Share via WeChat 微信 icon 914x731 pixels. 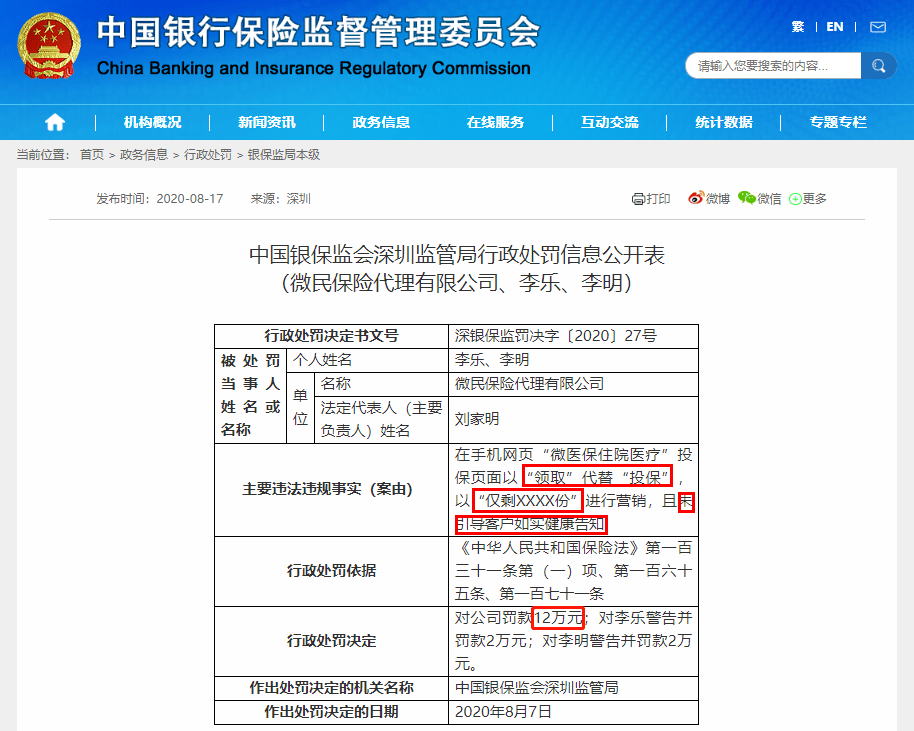(x=760, y=199)
